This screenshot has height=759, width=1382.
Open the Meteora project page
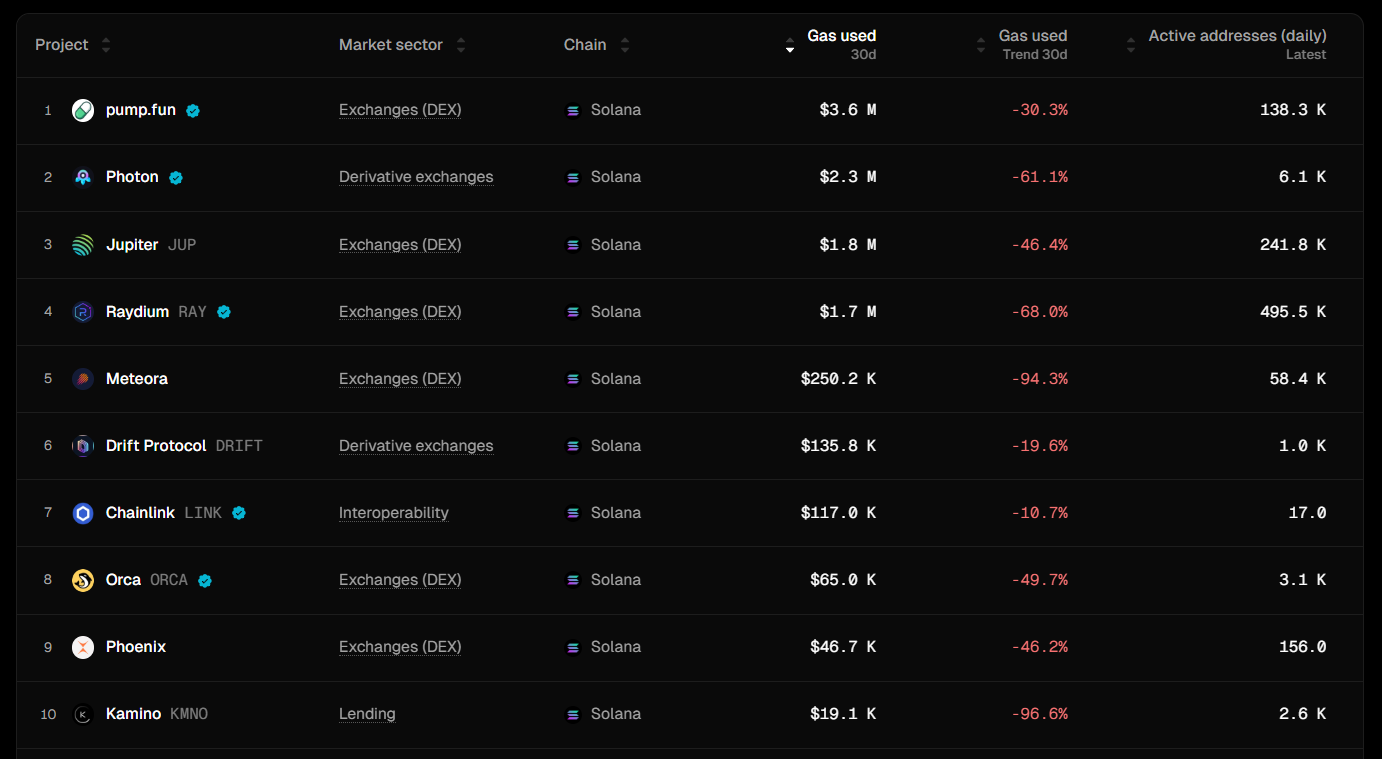(137, 379)
